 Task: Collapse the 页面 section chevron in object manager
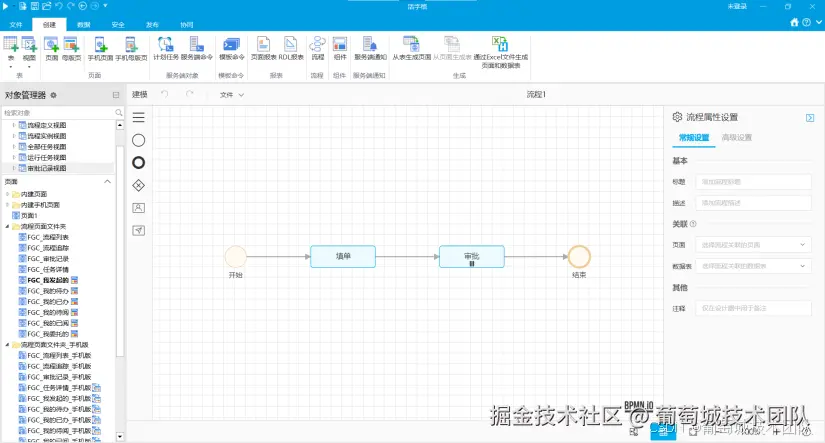[x=107, y=182]
